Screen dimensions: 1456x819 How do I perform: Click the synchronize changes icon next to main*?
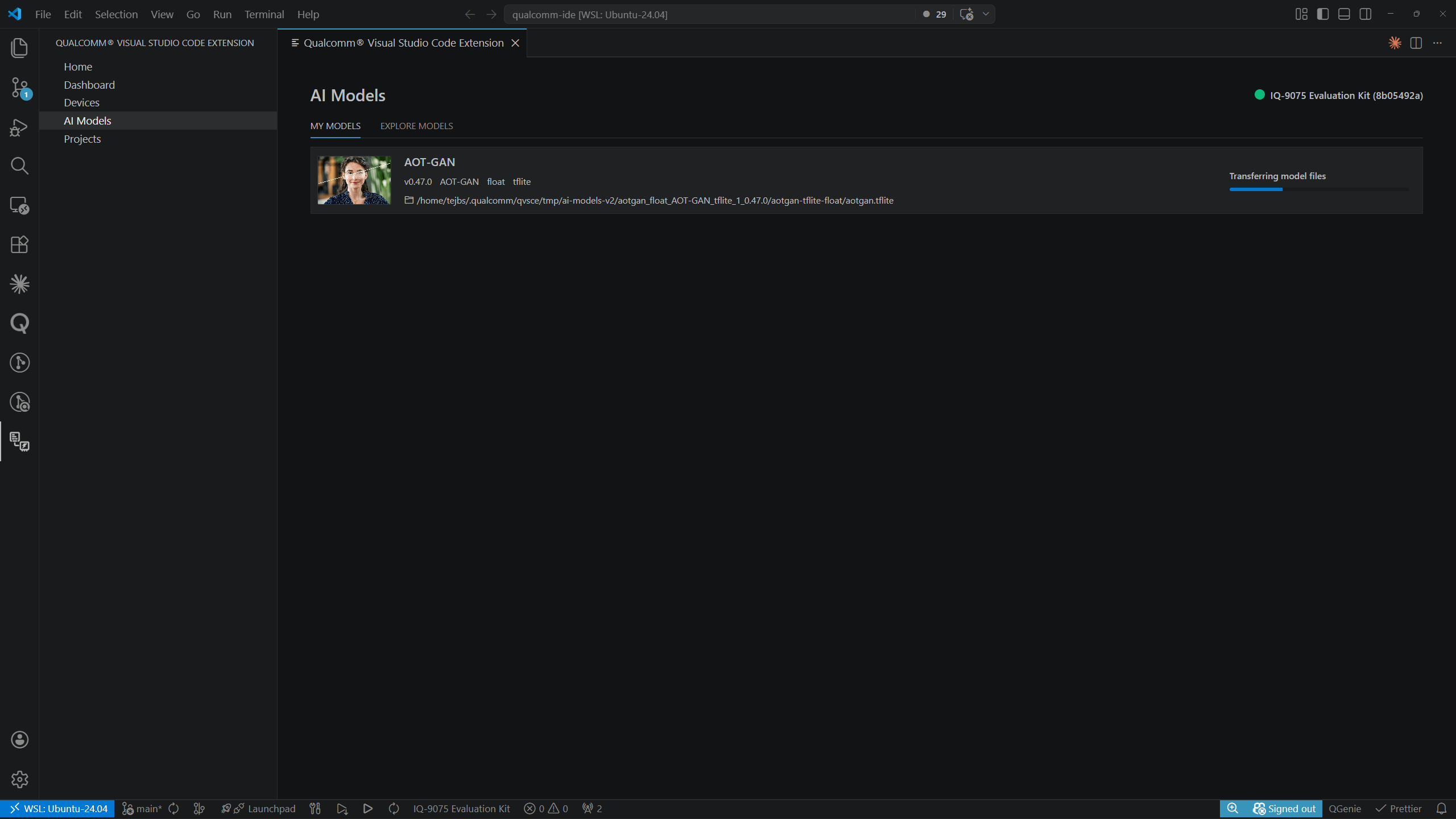pos(174,809)
